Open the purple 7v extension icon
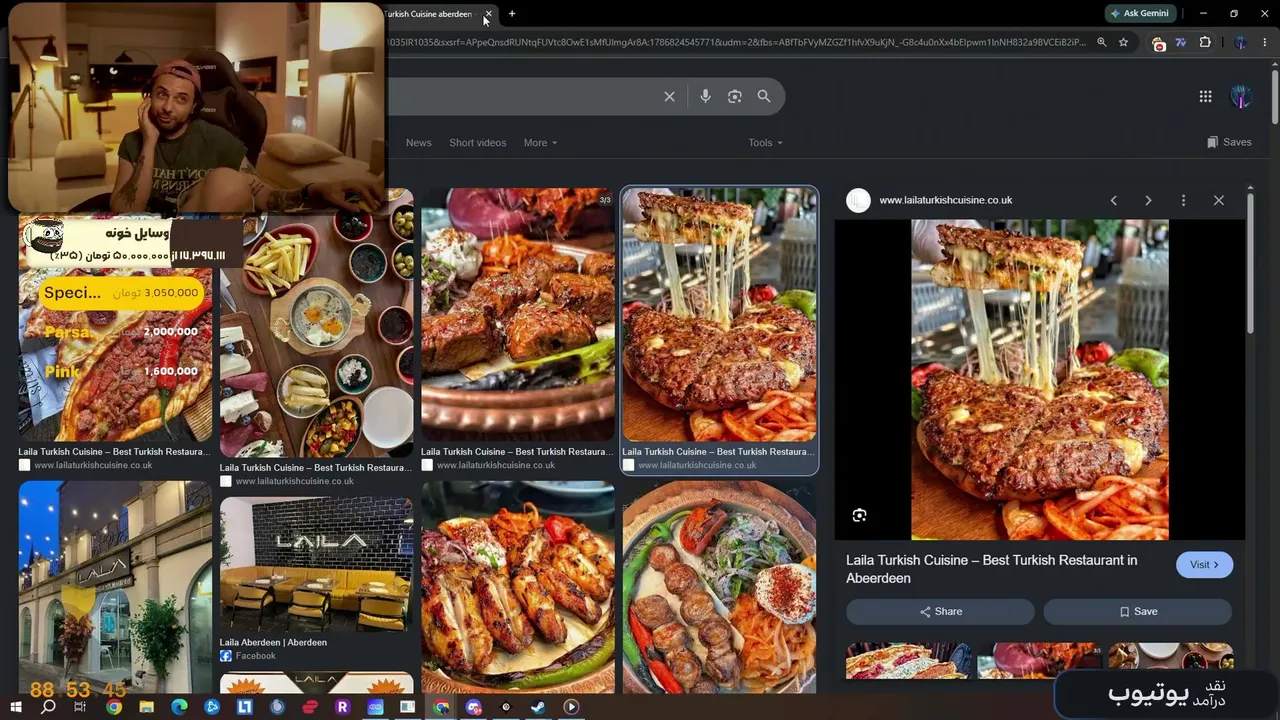 pyautogui.click(x=1181, y=43)
